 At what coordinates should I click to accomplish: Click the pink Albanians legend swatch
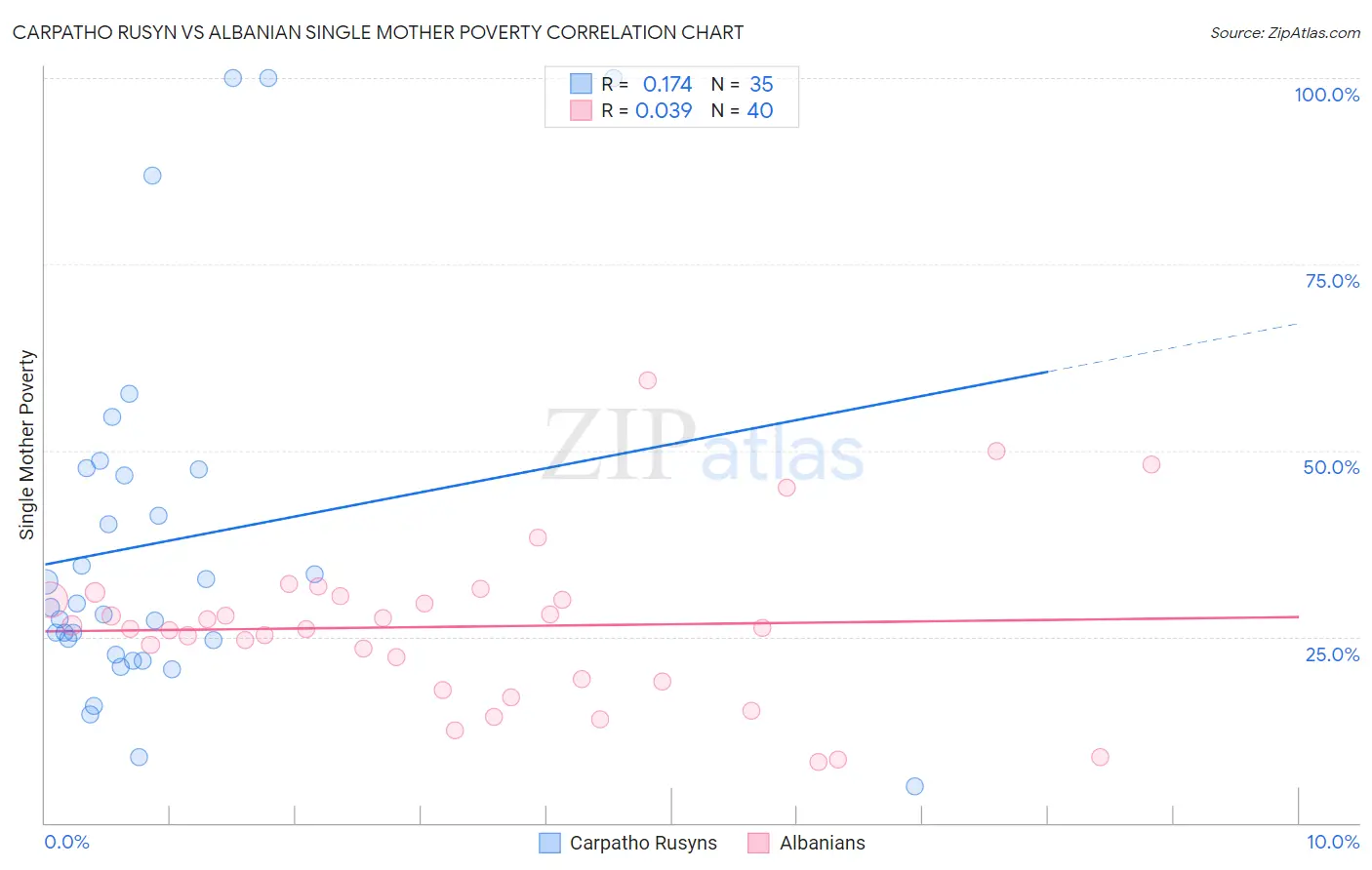758,843
